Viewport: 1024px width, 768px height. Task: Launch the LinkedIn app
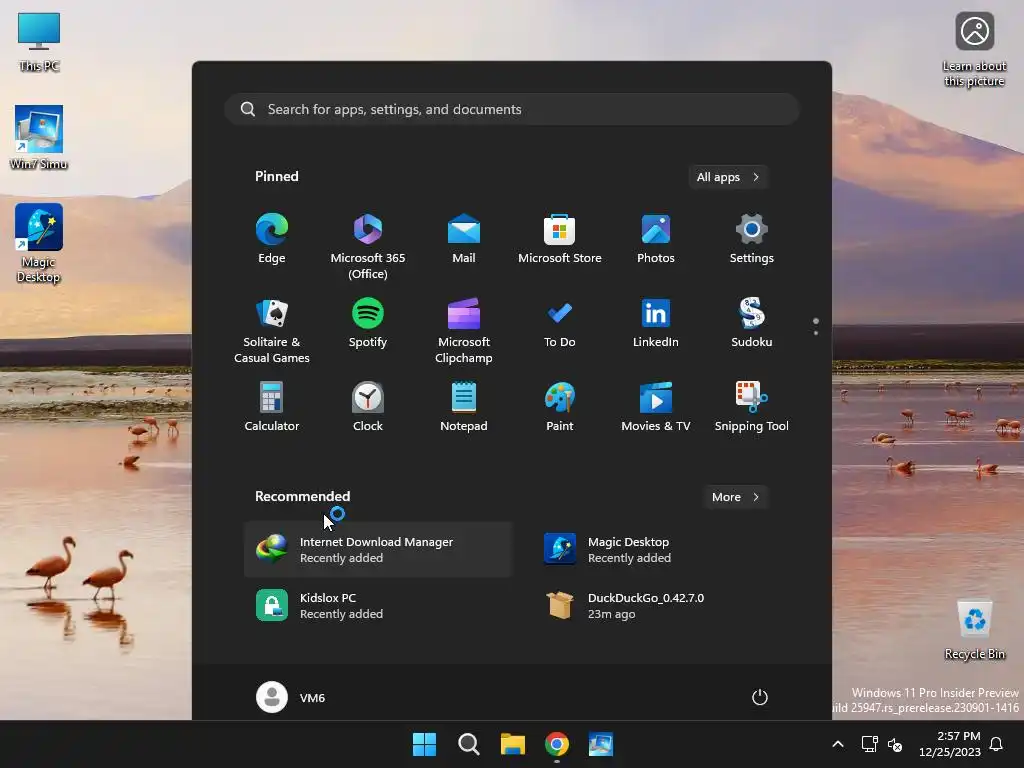click(x=656, y=323)
